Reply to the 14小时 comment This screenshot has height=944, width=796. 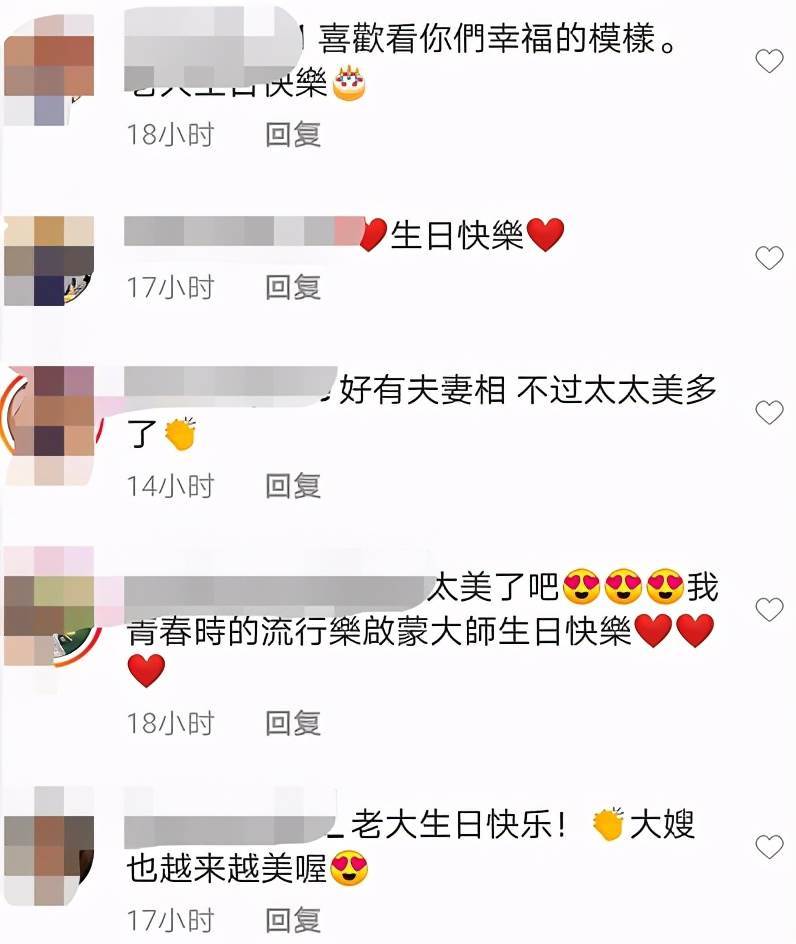tap(293, 486)
